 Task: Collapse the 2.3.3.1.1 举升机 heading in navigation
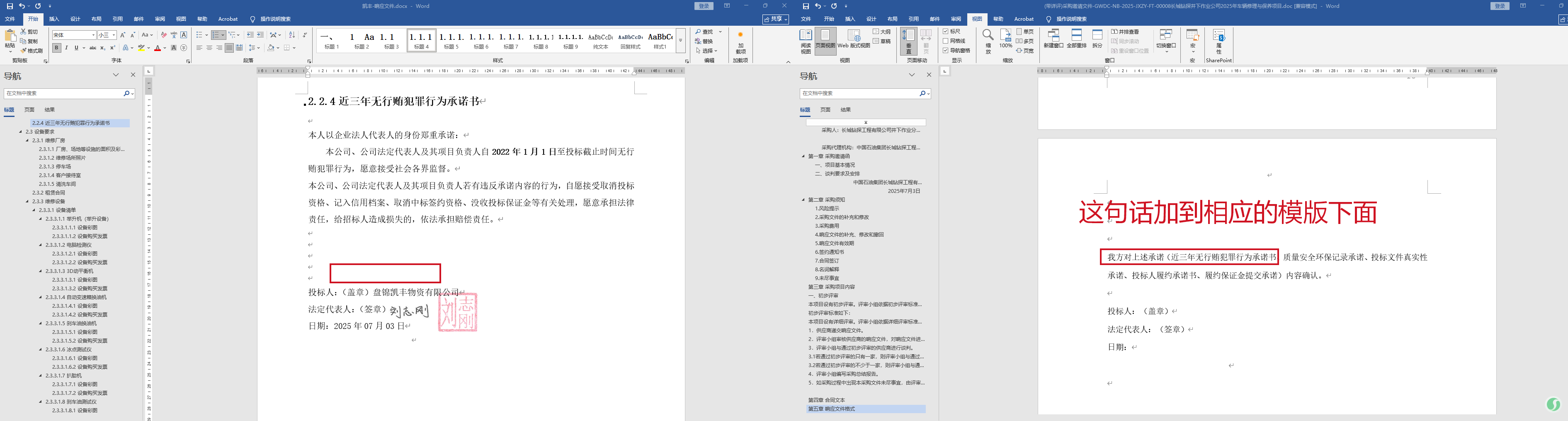click(x=41, y=219)
